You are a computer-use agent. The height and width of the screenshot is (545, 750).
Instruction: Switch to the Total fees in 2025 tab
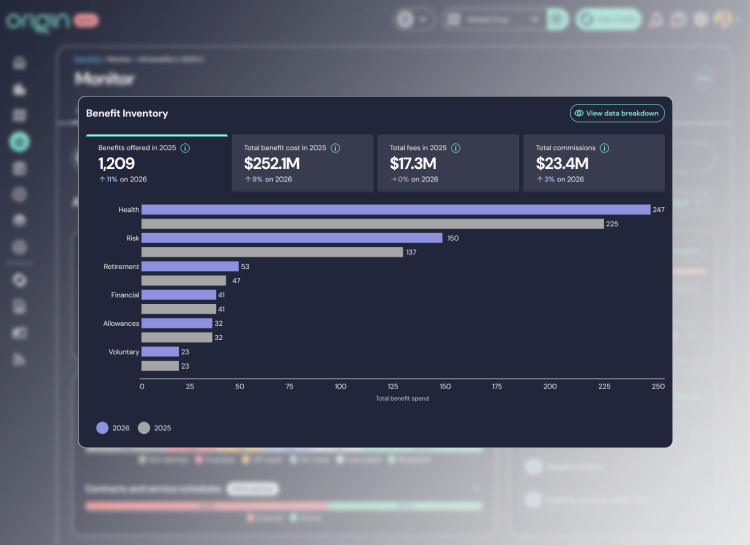pyautogui.click(x=448, y=163)
